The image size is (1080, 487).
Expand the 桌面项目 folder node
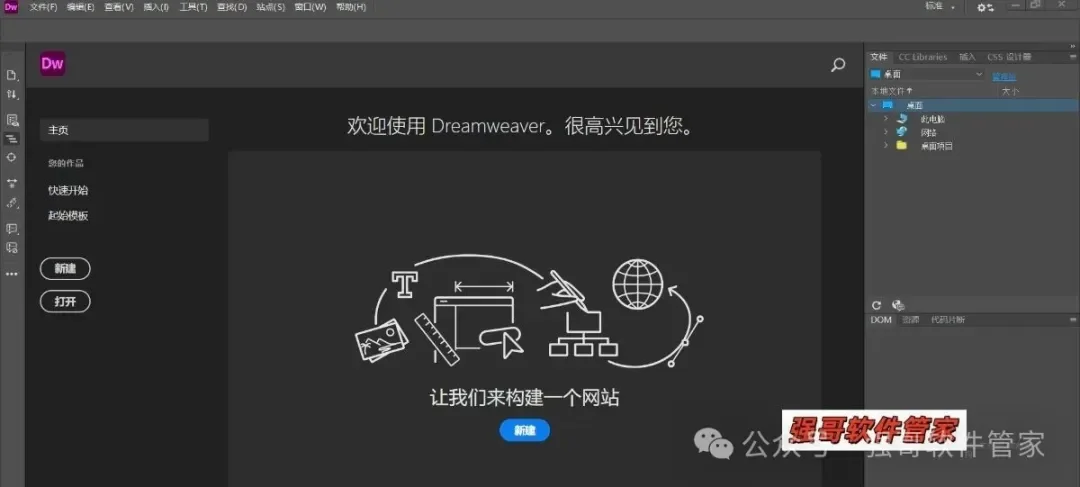coord(886,145)
